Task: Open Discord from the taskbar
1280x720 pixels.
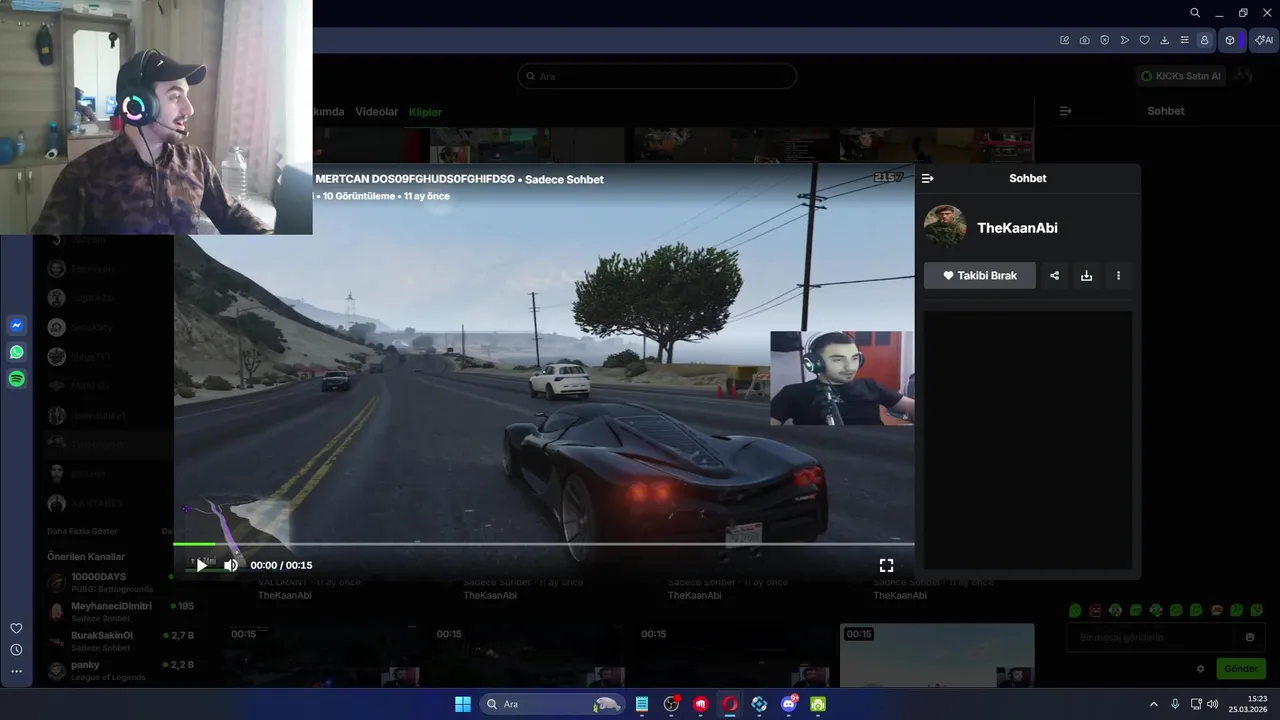Action: point(789,704)
